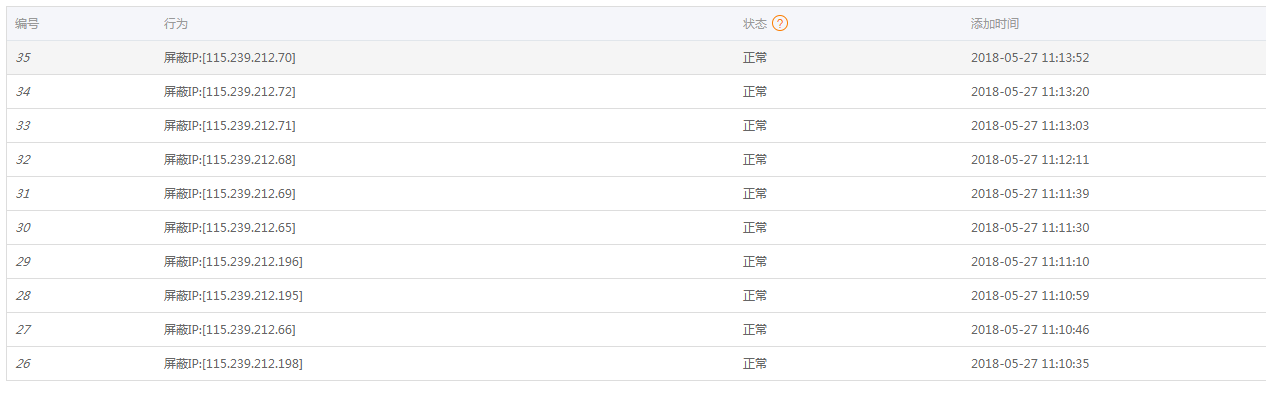The height and width of the screenshot is (420, 1266).
Task: Click the help question mark beside 状态
Action: pyautogui.click(x=780, y=23)
